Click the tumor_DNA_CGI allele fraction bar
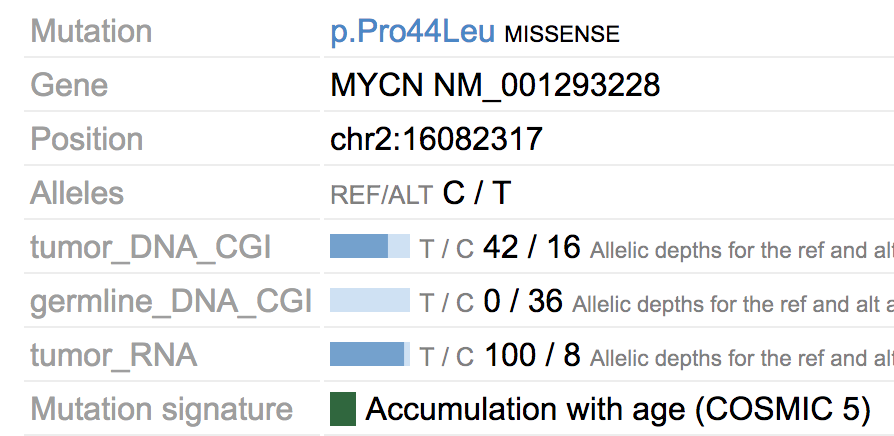The image size is (894, 436). pyautogui.click(x=370, y=246)
